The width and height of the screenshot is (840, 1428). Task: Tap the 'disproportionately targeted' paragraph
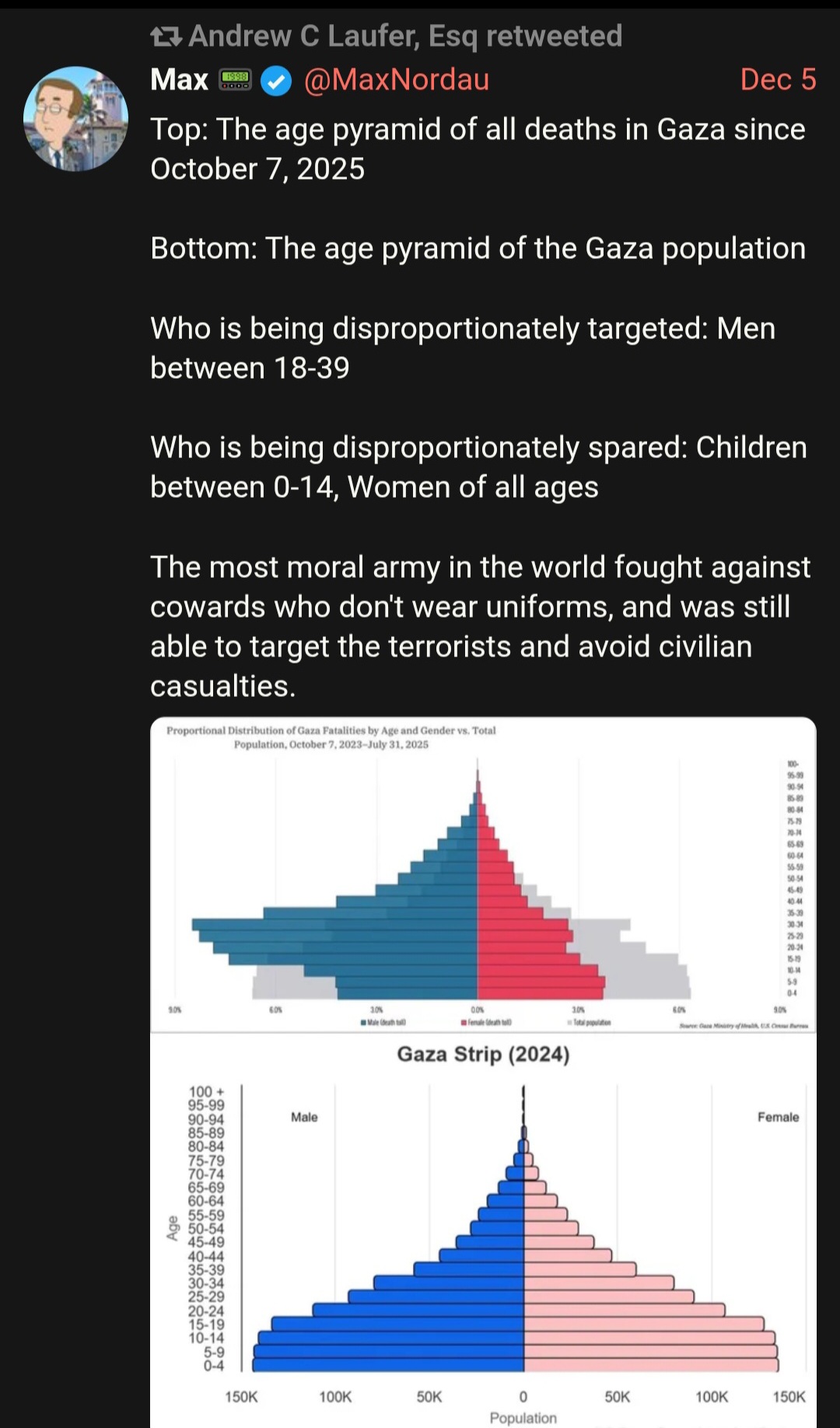point(463,348)
